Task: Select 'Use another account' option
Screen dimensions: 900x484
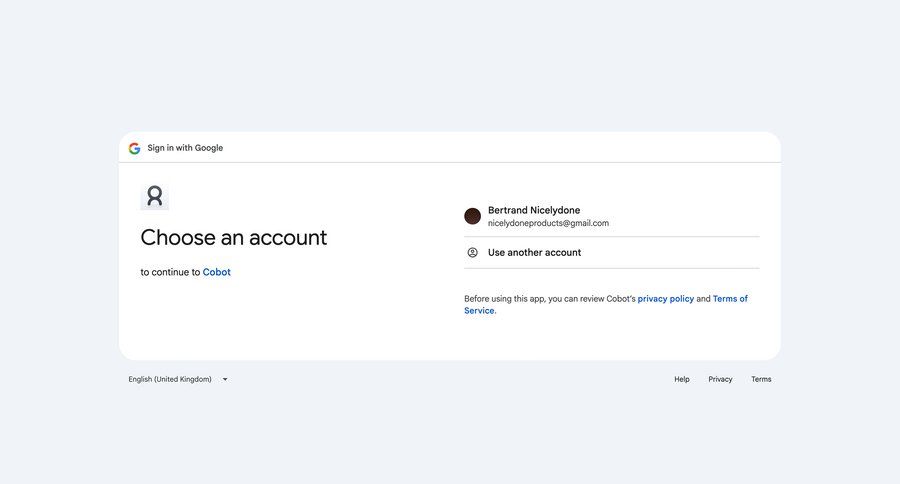Action: [x=534, y=253]
